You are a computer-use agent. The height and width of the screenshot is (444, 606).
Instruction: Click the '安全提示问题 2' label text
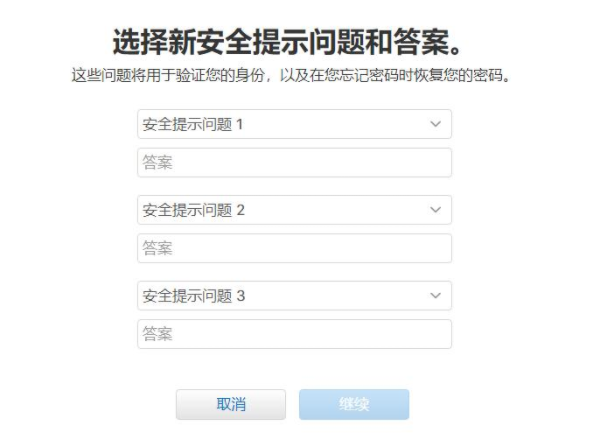point(194,211)
